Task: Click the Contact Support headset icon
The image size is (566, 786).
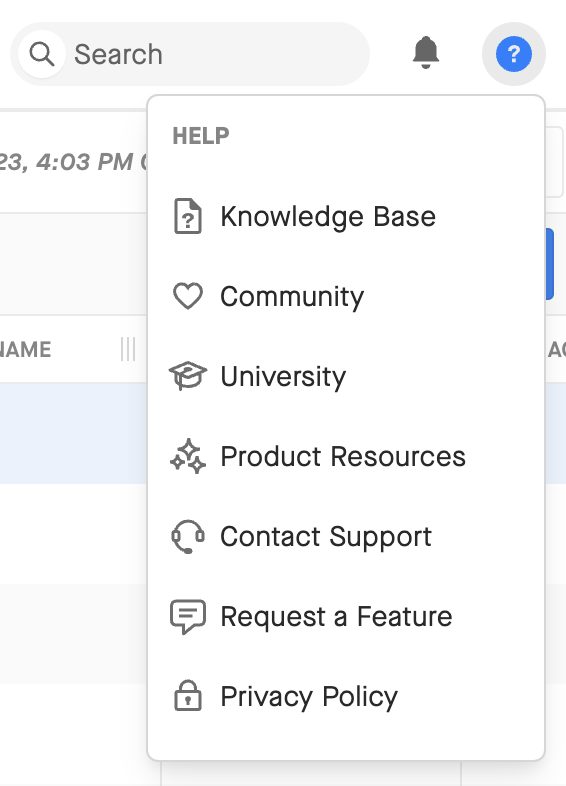Action: [x=187, y=536]
